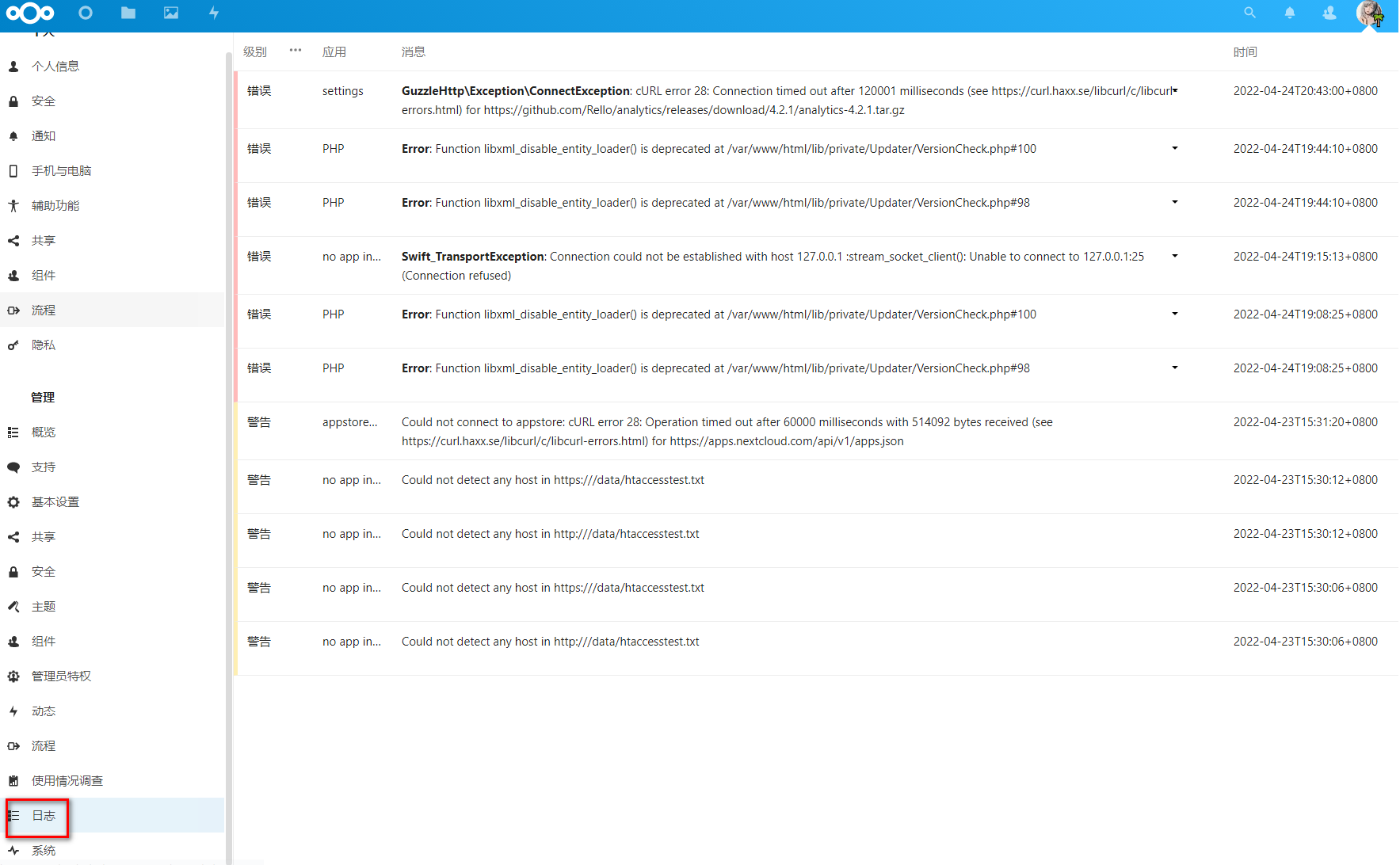Open the Activity app (lightning bolt) icon
Image resolution: width=1400 pixels, height=865 pixels.
coord(213,13)
